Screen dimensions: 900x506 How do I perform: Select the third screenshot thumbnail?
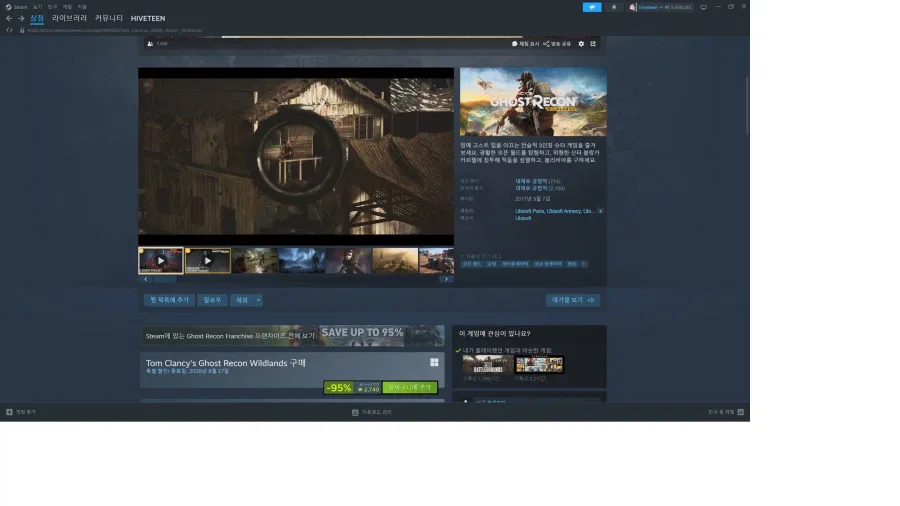pyautogui.click(x=255, y=260)
